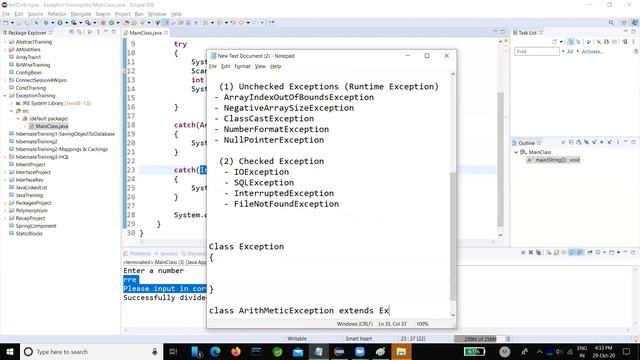Click the External Tools run icon

(88, 23)
